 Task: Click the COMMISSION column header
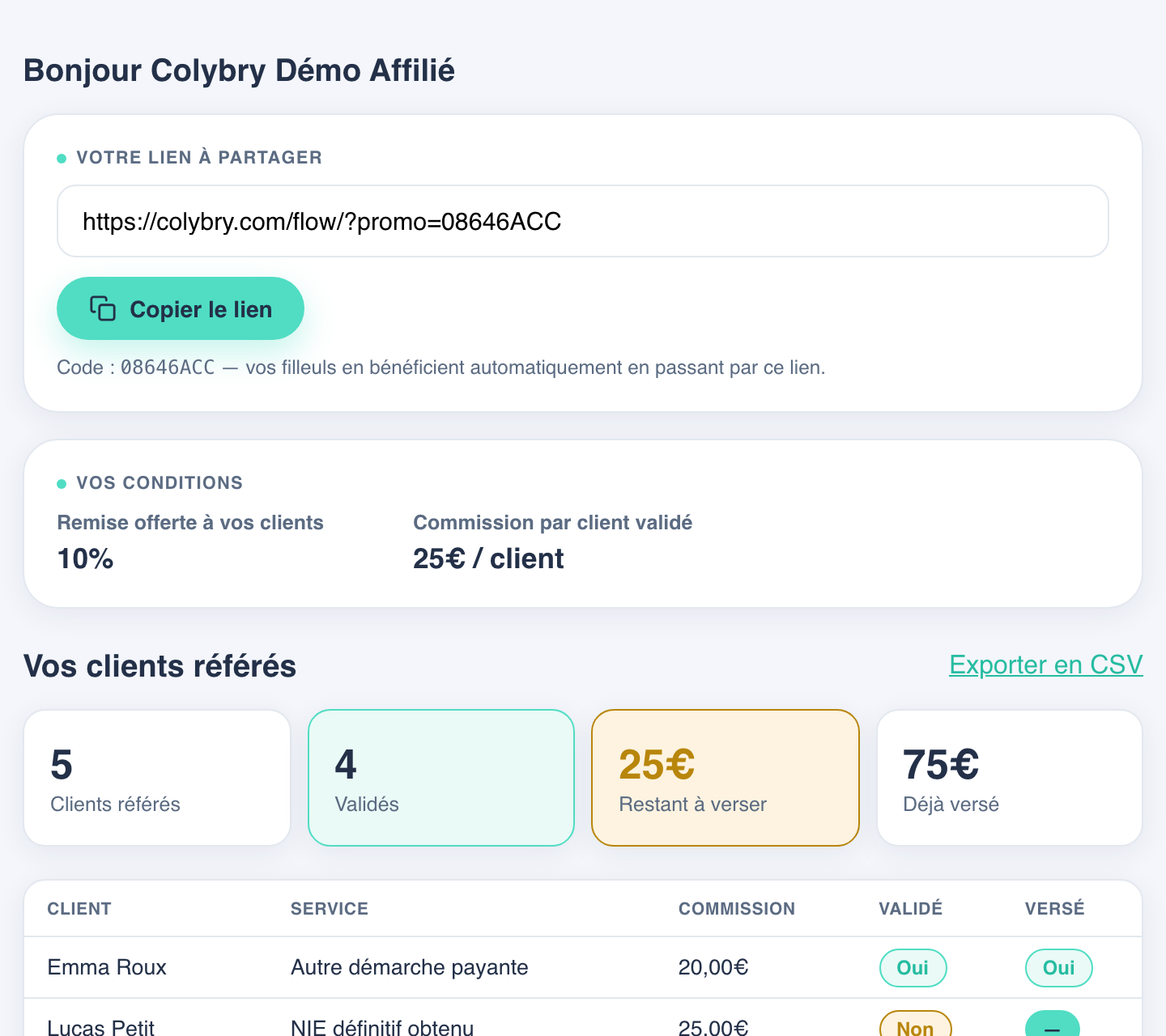[737, 908]
